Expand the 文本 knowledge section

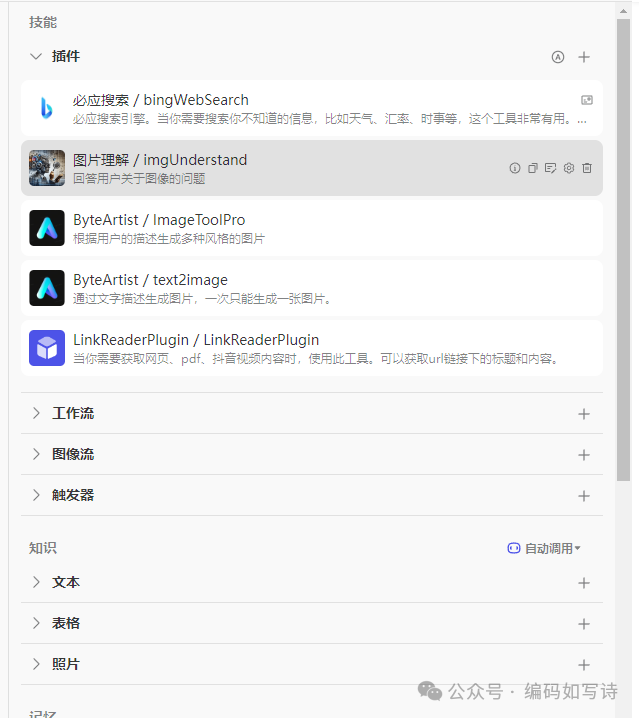[36, 582]
